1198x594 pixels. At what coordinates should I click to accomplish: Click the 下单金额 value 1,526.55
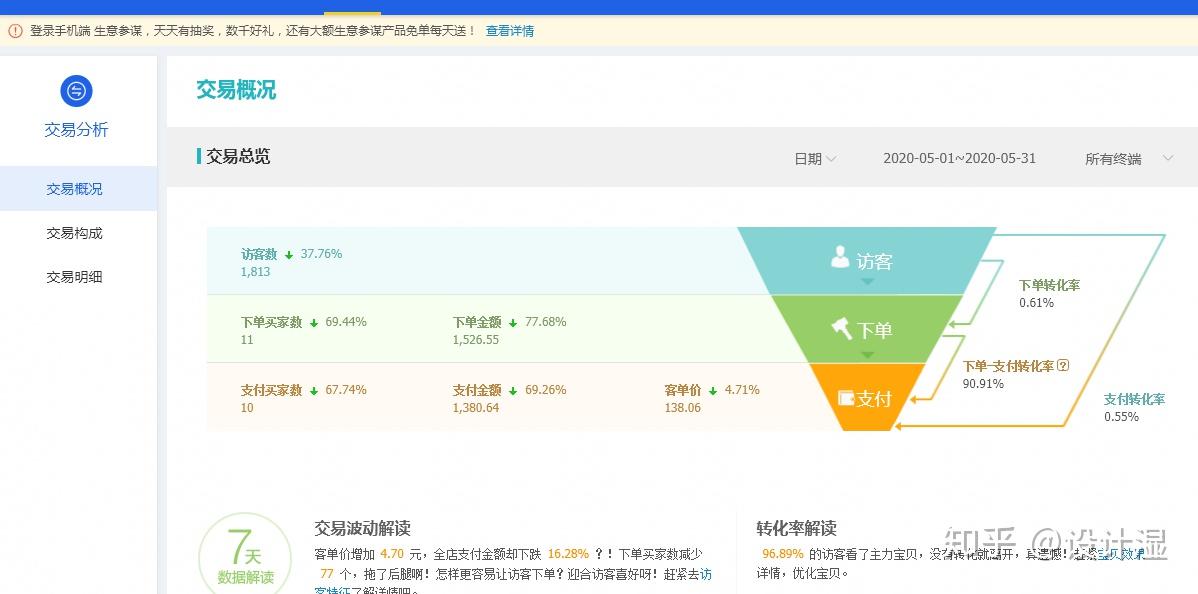click(476, 339)
